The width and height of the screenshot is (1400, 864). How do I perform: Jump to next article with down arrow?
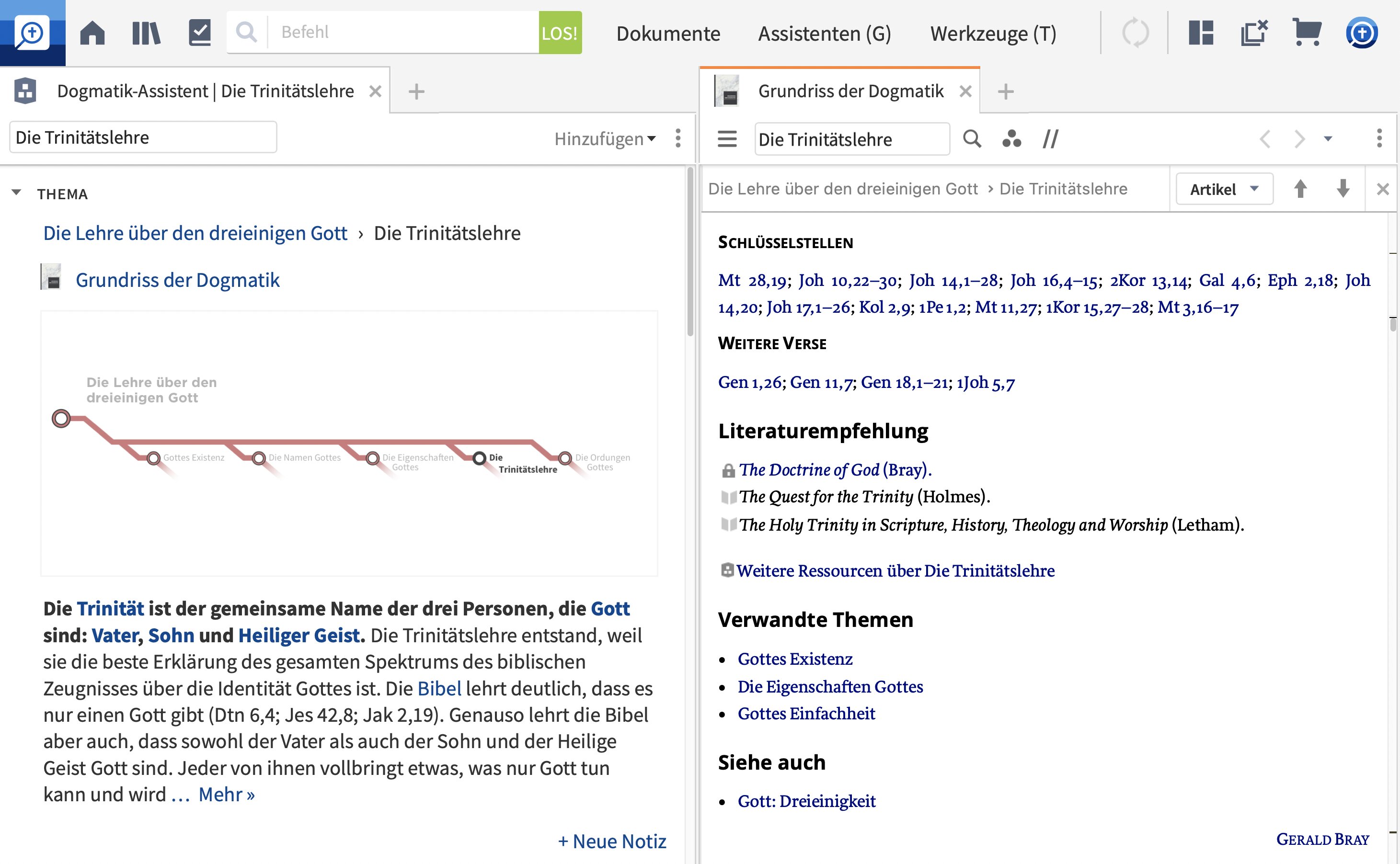click(x=1343, y=189)
